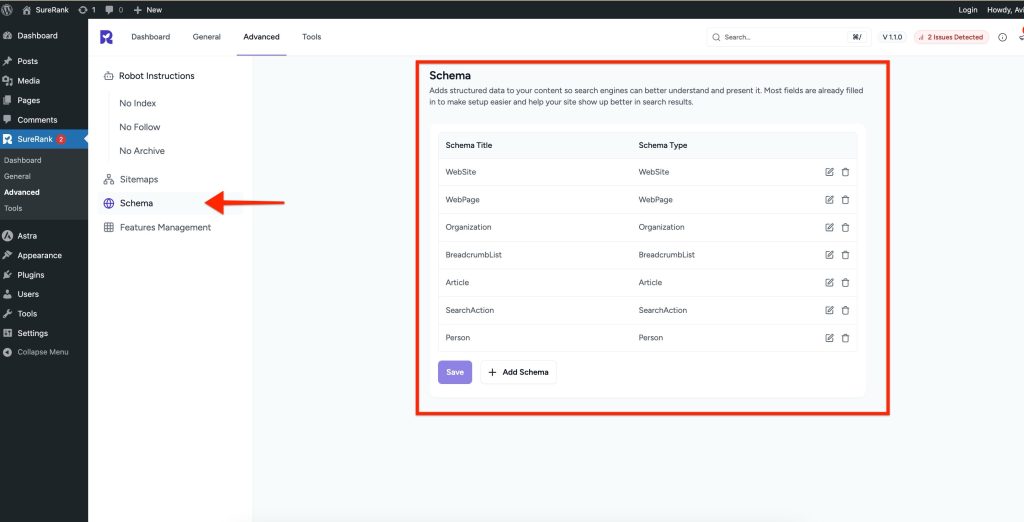Open the updates icon in admin bar
The image size is (1024, 522).
point(87,10)
